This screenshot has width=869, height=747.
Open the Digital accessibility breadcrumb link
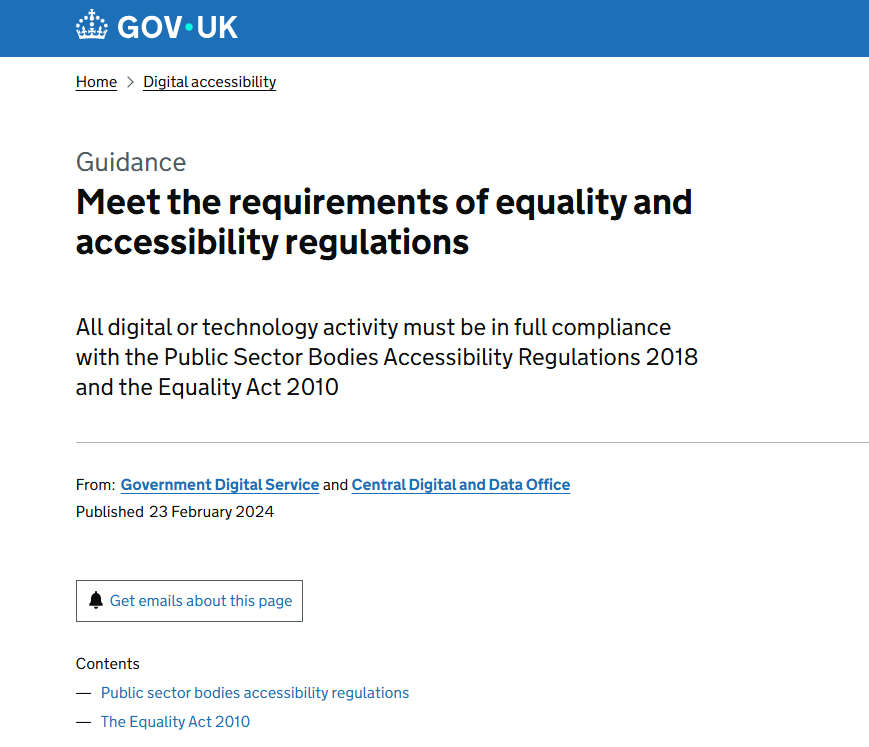coord(209,82)
